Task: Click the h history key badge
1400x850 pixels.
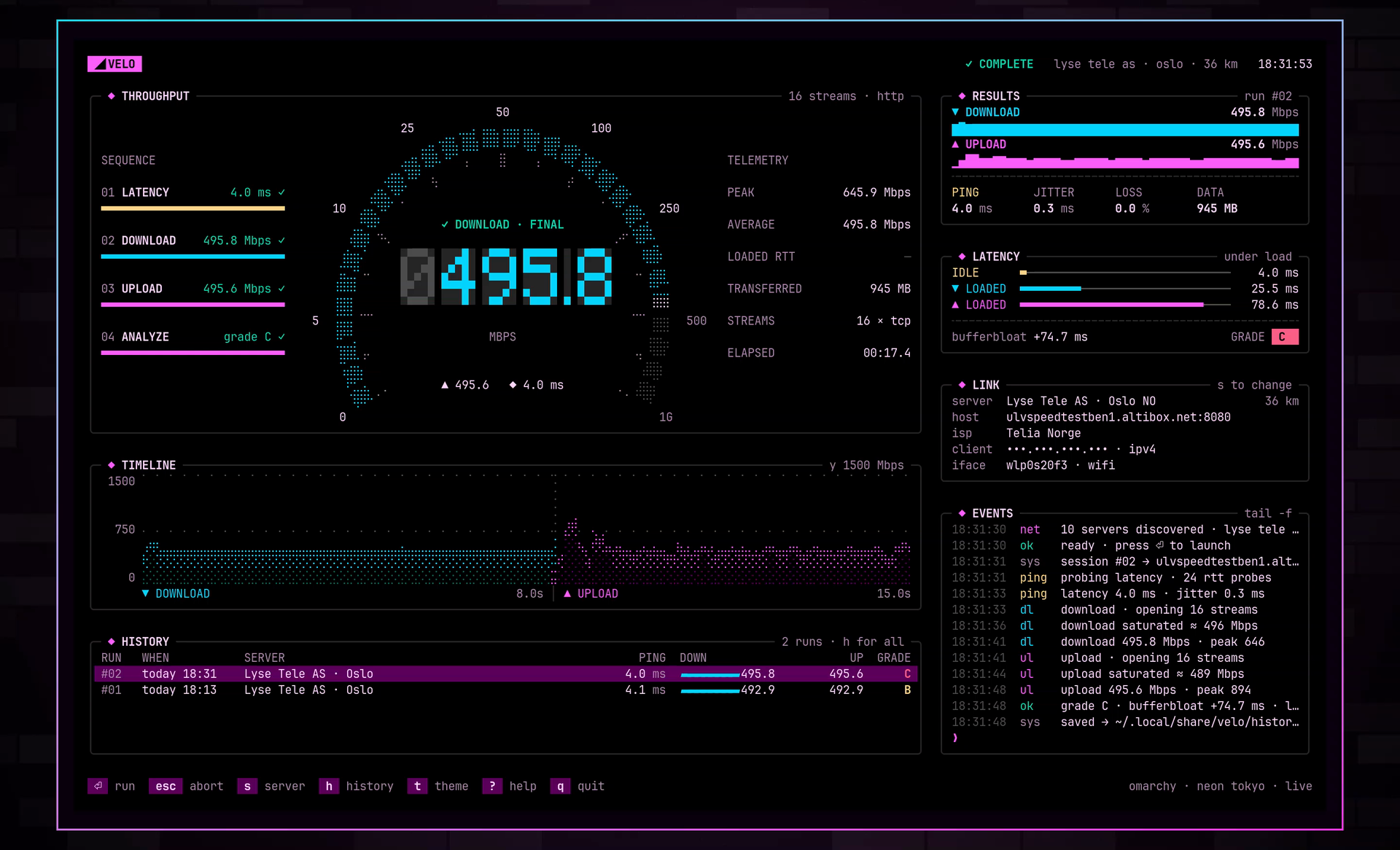Action: point(329,786)
